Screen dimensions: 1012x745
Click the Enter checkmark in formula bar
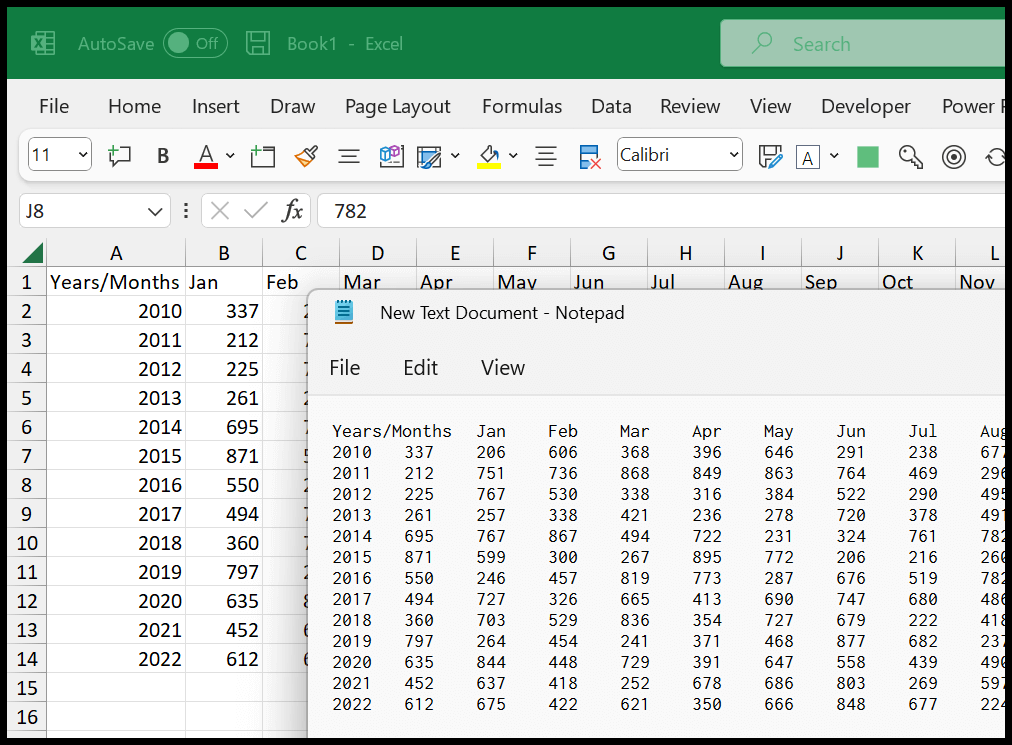click(x=256, y=211)
